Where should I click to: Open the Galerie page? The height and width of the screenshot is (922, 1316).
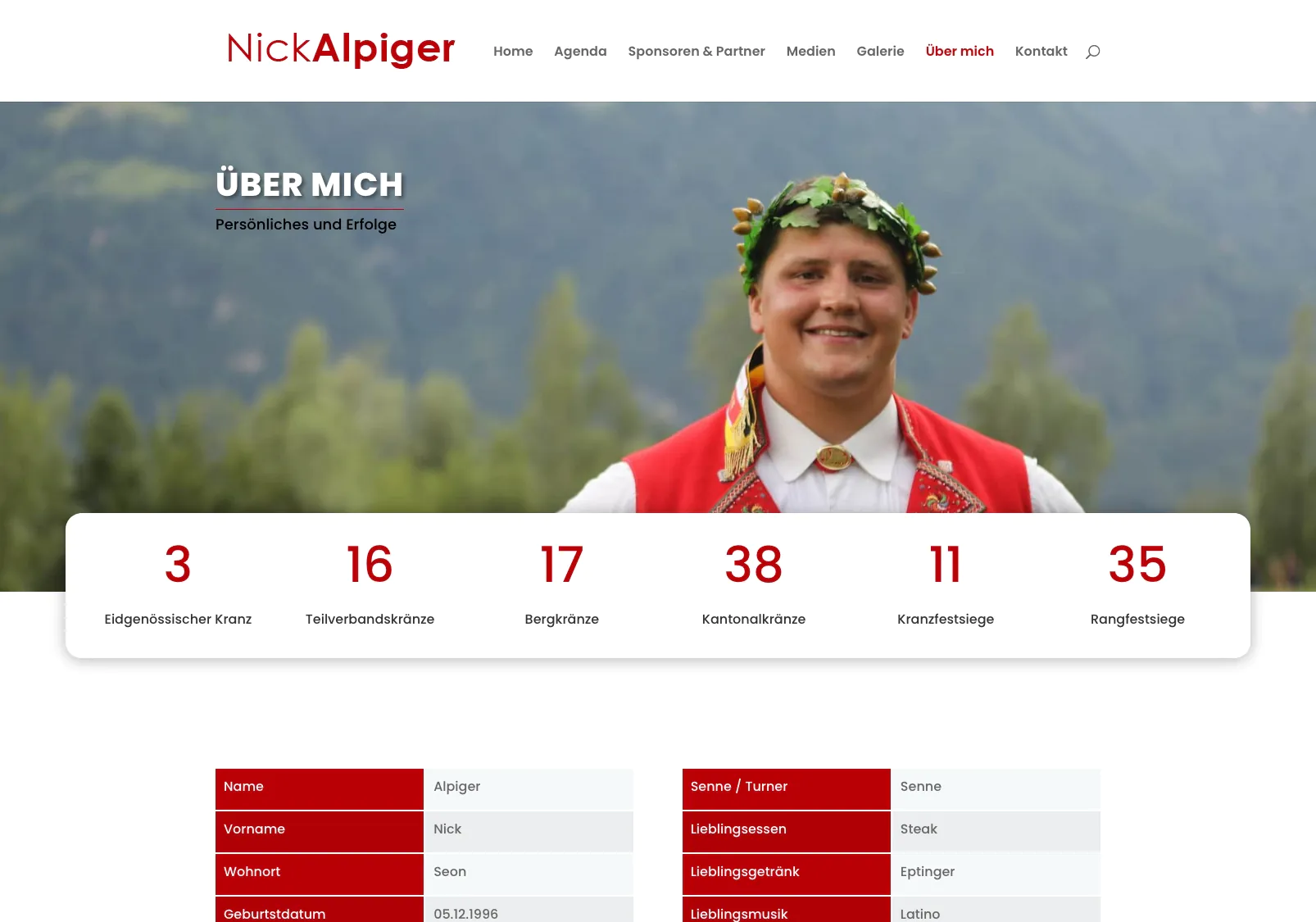tap(880, 51)
